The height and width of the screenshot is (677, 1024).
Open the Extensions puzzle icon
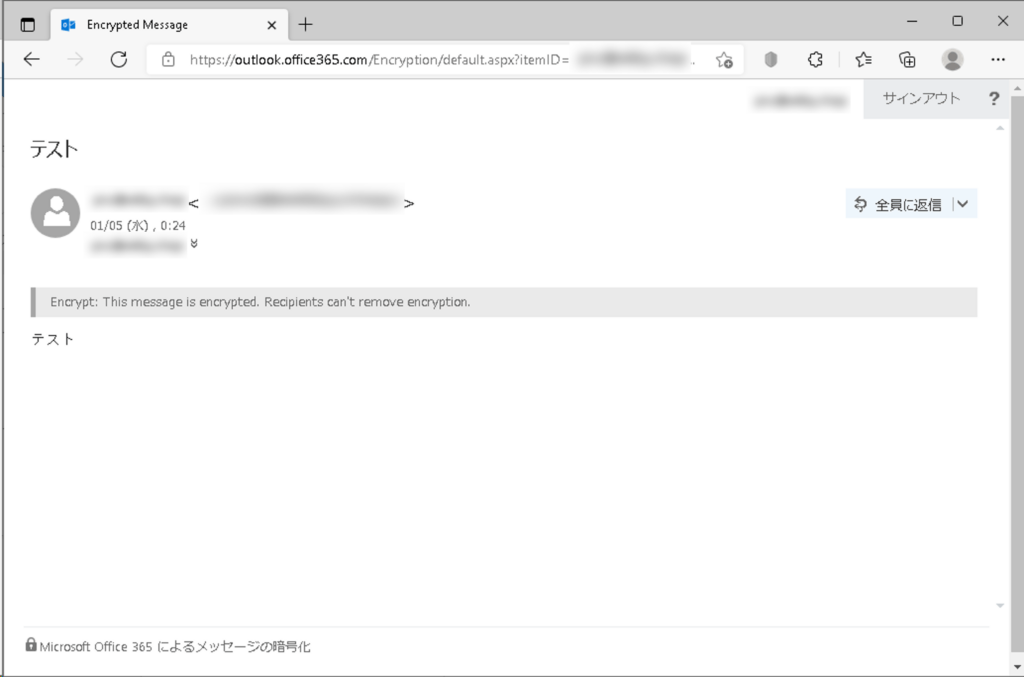[x=815, y=59]
